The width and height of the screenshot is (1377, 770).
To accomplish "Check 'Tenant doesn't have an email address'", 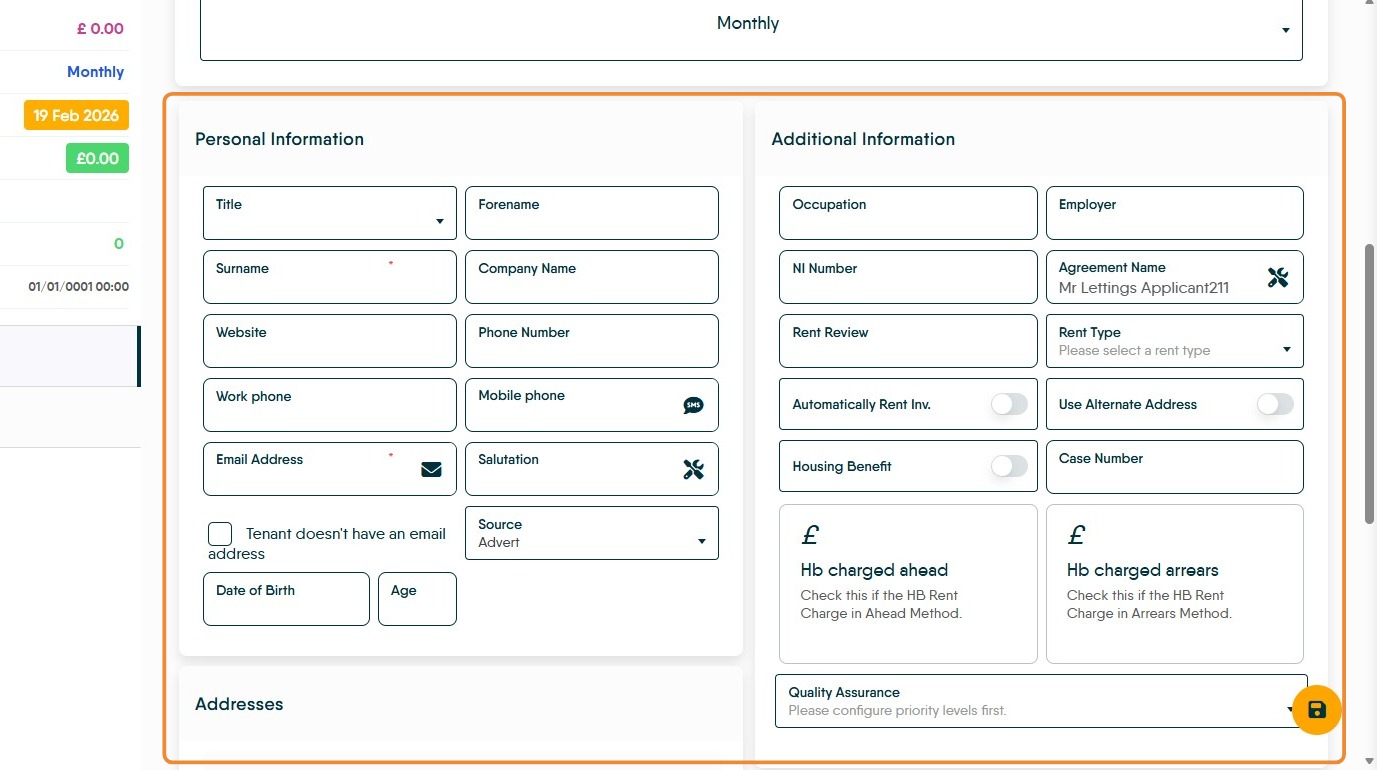I will point(220,534).
